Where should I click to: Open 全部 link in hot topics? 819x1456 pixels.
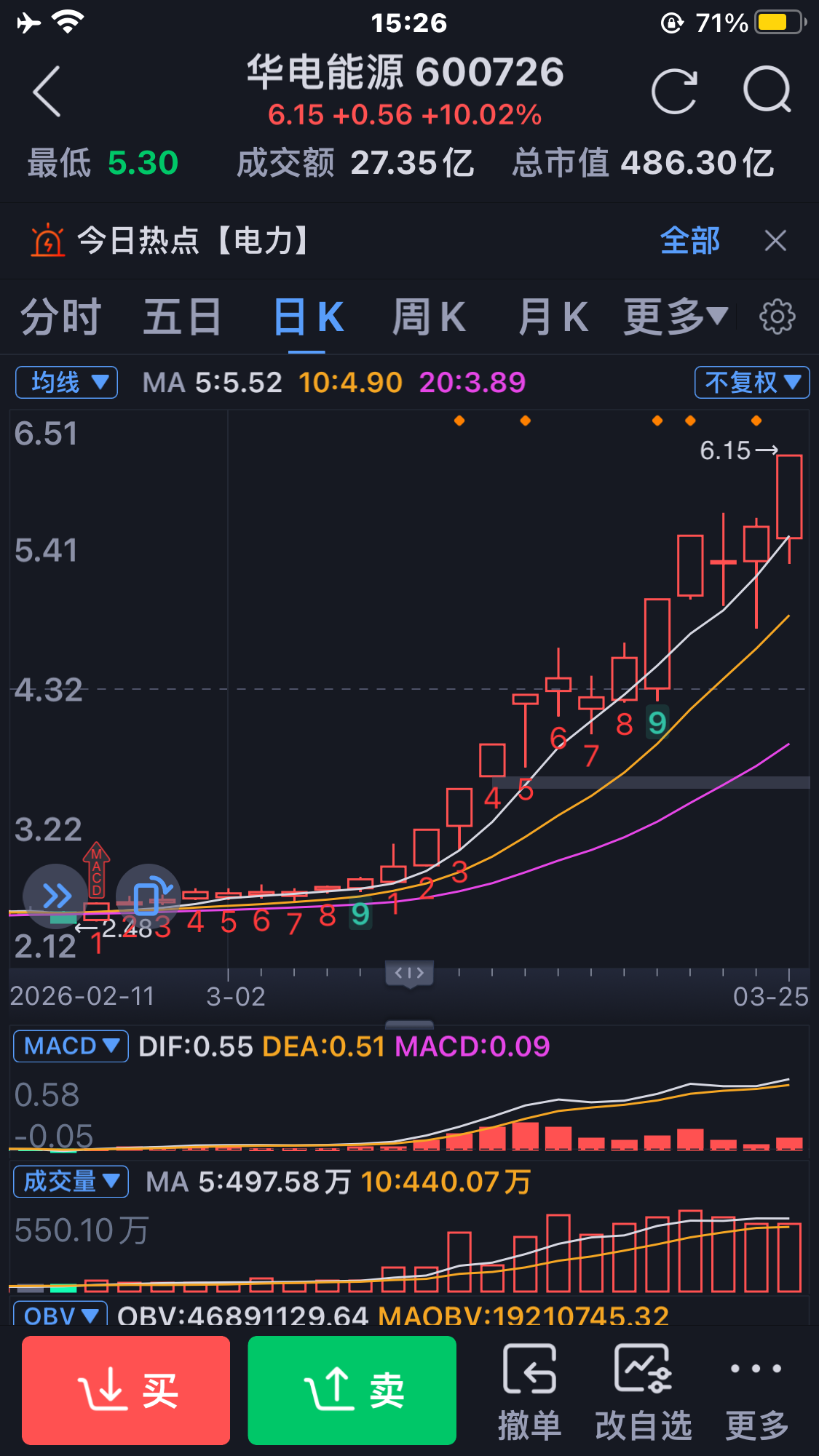689,241
